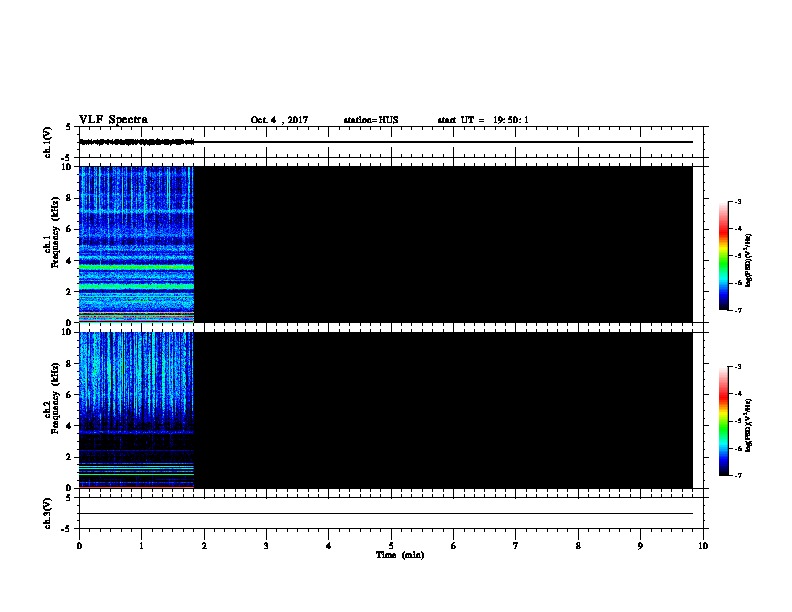Select the ch.2 colorbar log(PSD) units label
The image size is (792, 612).
[x=749, y=425]
